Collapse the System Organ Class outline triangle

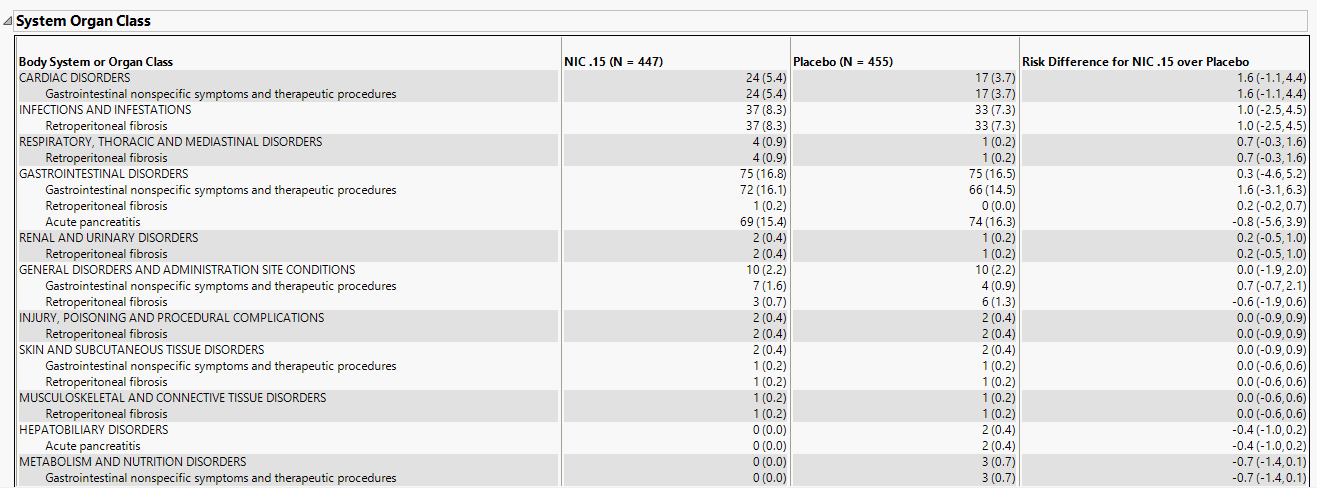coord(8,21)
